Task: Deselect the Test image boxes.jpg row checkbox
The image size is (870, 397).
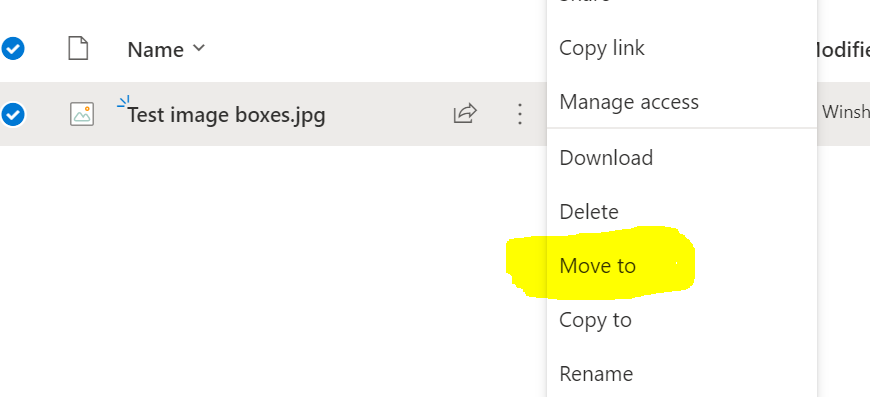Action: 12,114
